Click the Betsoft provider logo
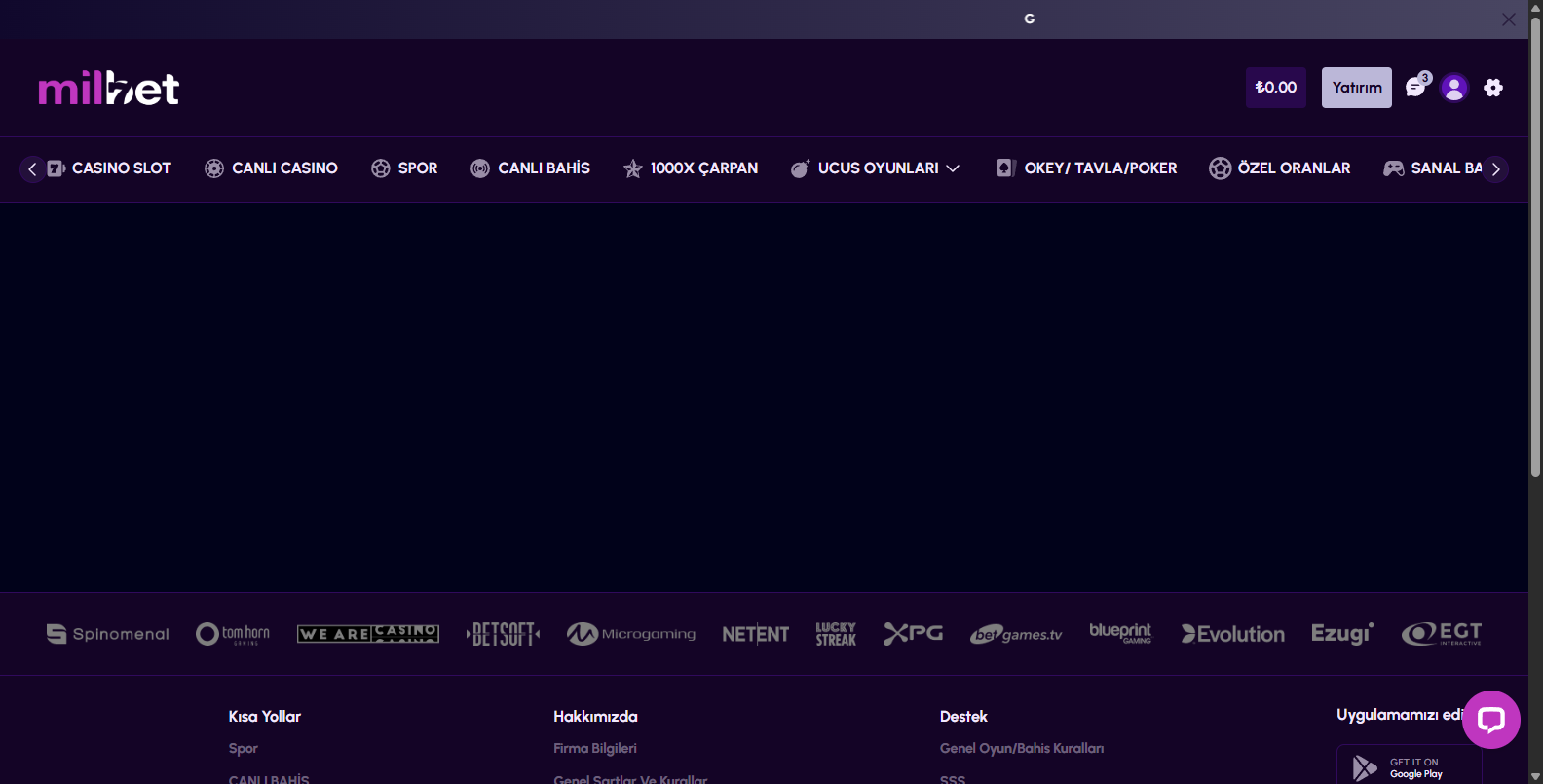1543x784 pixels. tap(503, 634)
